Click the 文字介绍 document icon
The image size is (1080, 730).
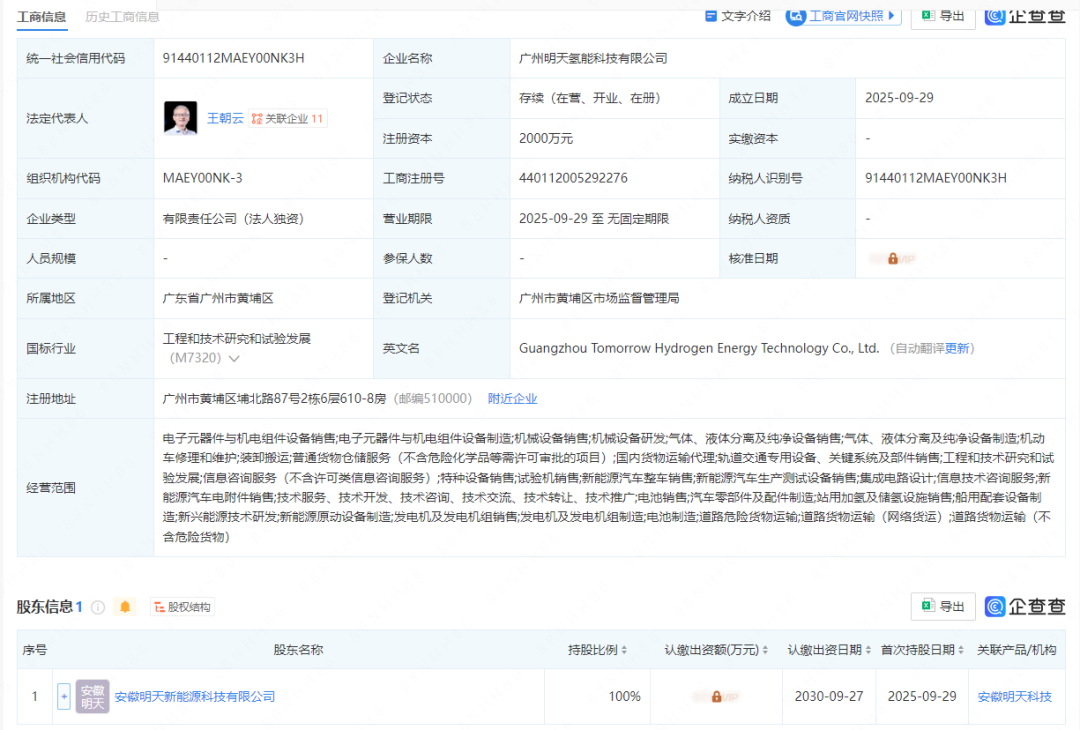(x=711, y=16)
